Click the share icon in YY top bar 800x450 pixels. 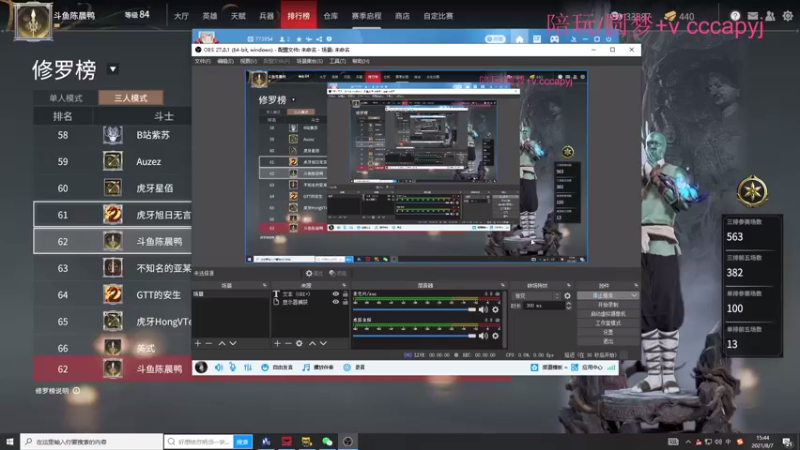[x=319, y=39]
